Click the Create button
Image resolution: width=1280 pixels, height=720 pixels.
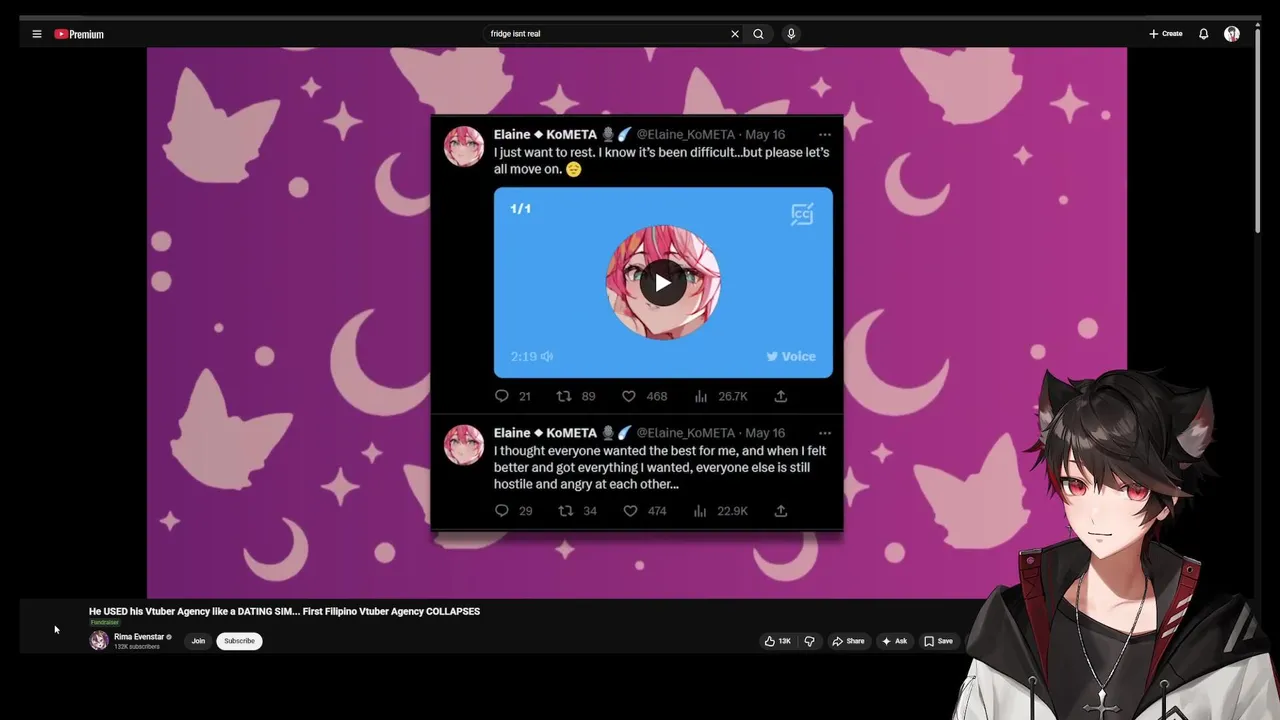pos(1165,34)
